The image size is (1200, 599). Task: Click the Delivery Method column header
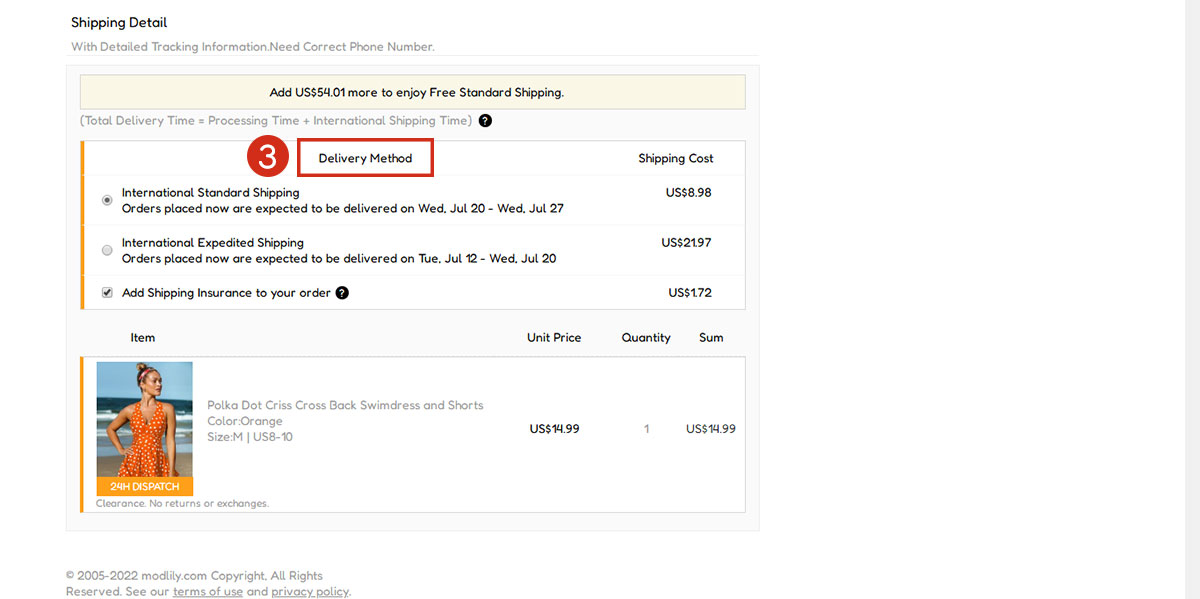pos(365,158)
